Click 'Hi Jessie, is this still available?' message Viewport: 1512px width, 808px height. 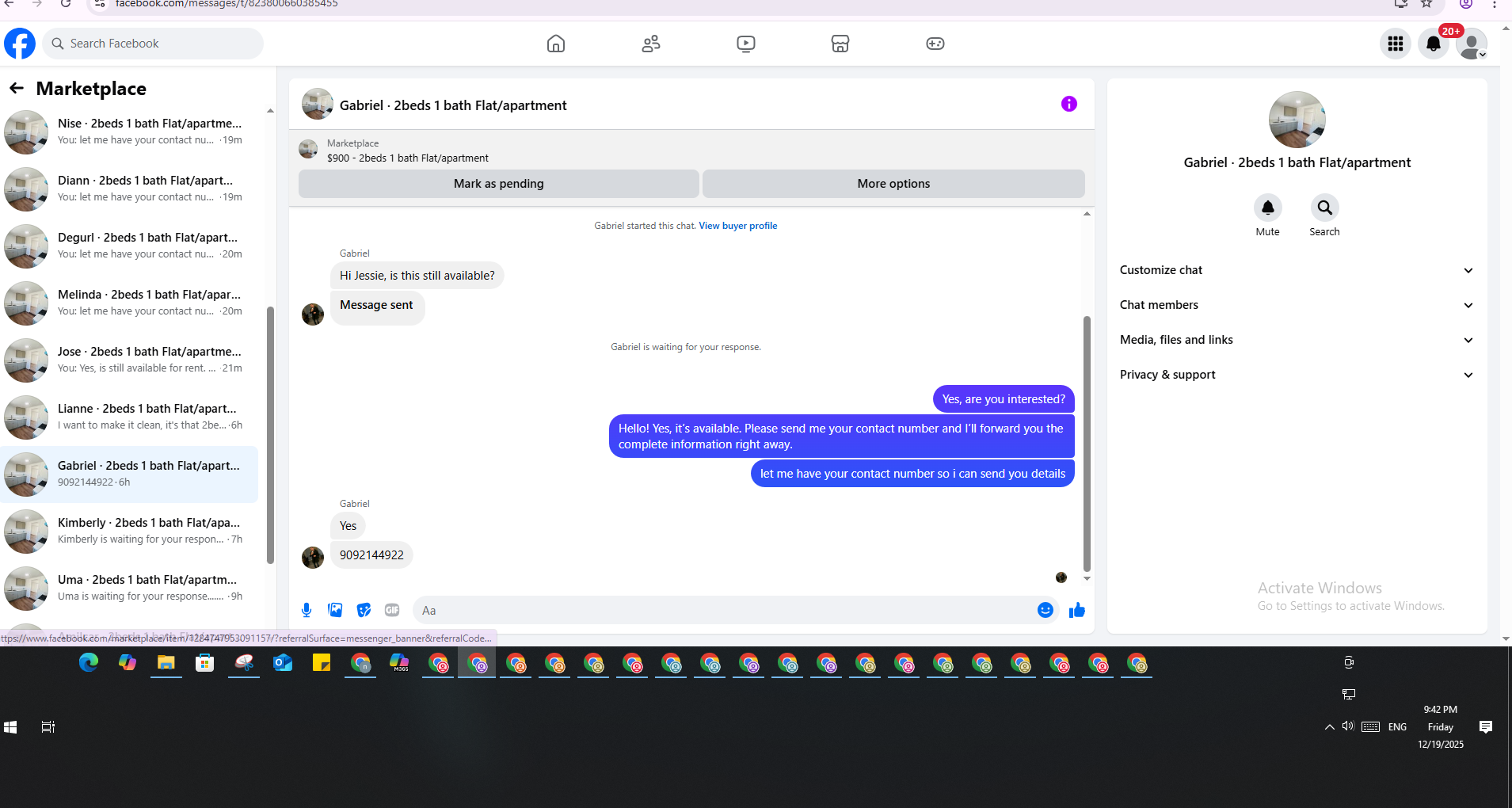coord(417,276)
